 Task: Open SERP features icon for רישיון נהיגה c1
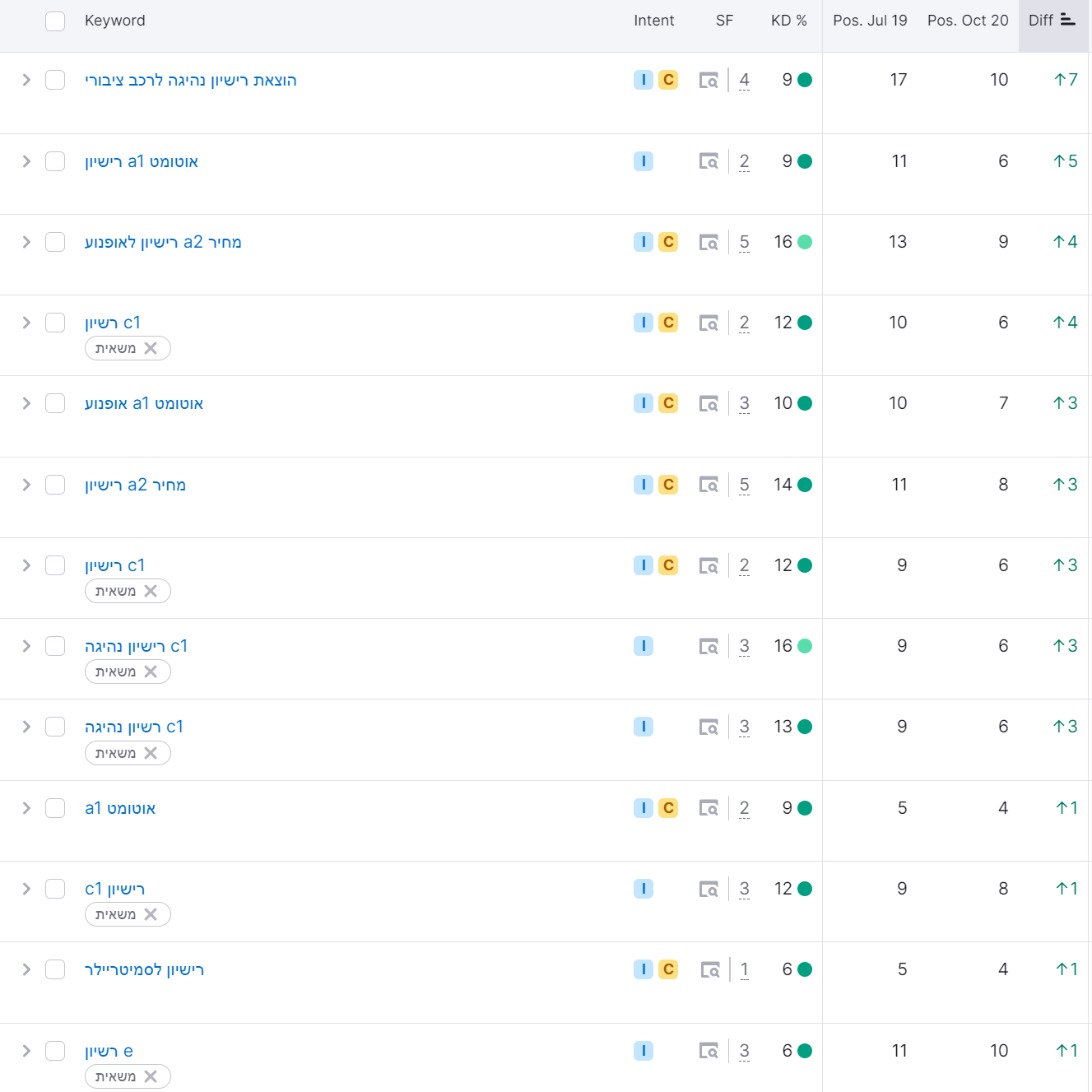pos(709,646)
